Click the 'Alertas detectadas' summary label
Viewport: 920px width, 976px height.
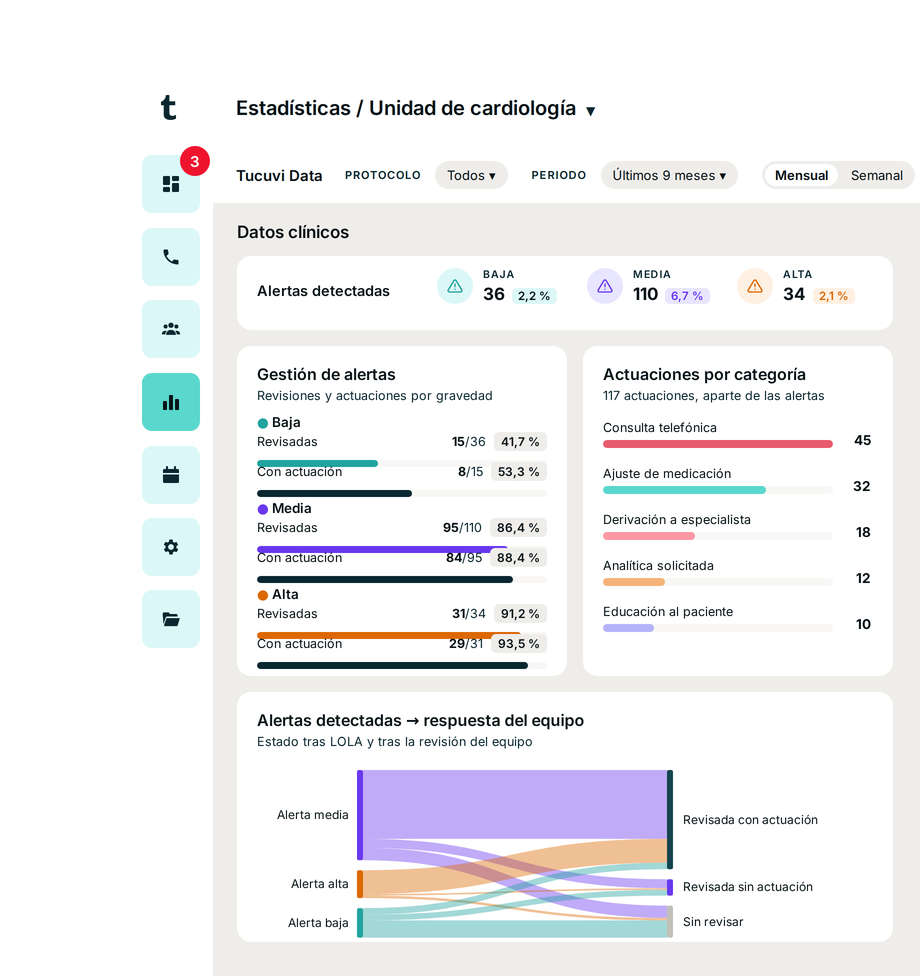click(x=323, y=291)
